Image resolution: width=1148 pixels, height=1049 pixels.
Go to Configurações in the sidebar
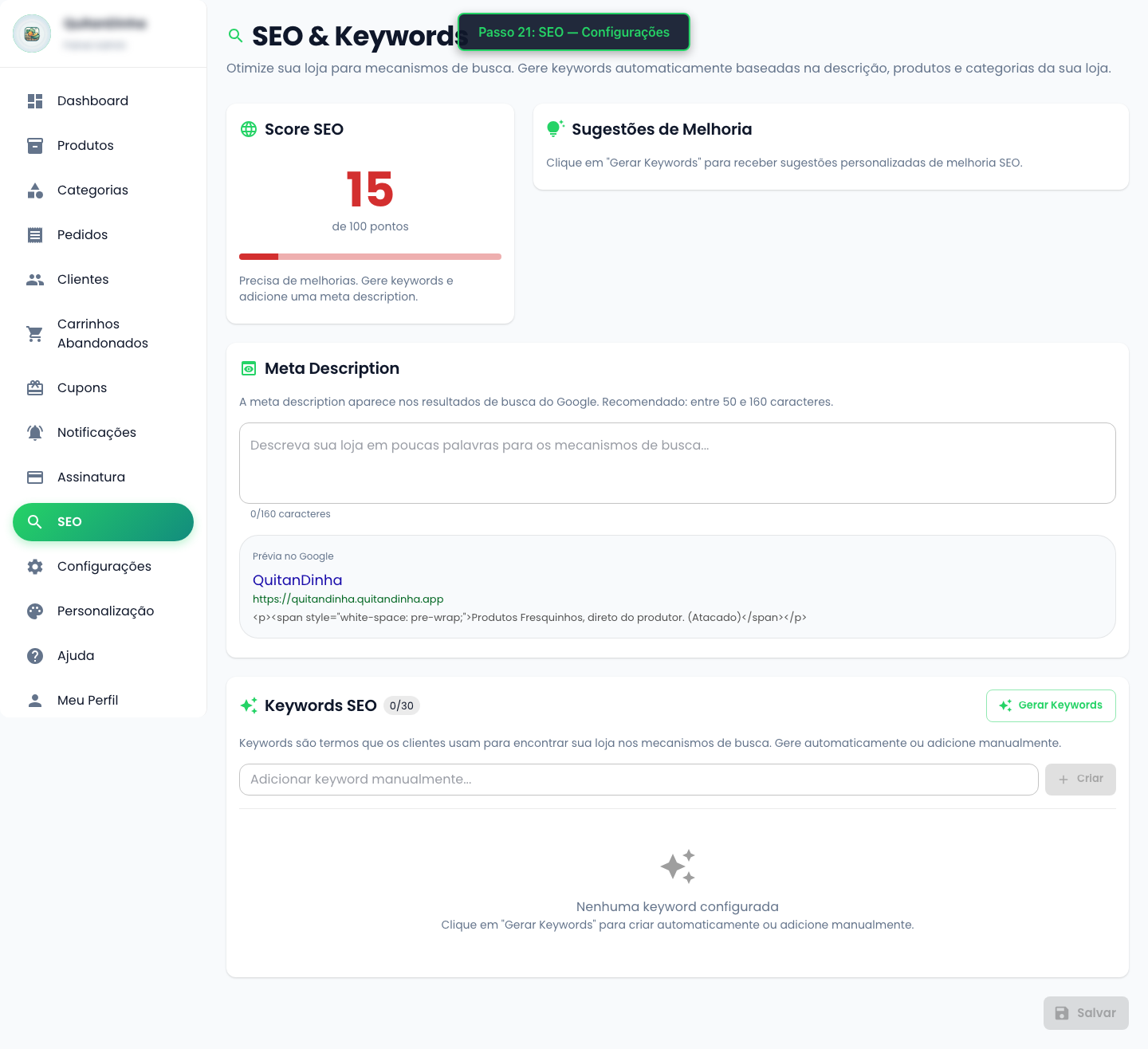104,567
